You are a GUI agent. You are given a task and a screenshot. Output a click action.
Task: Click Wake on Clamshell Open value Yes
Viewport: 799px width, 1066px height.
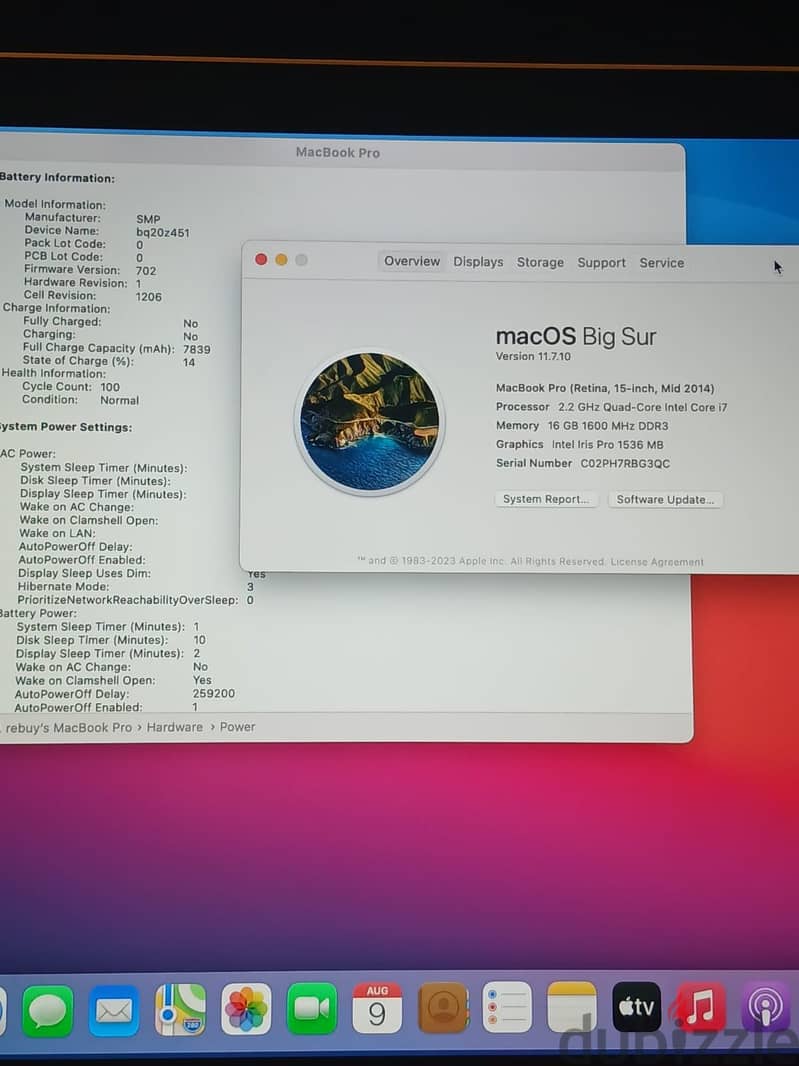click(x=202, y=680)
